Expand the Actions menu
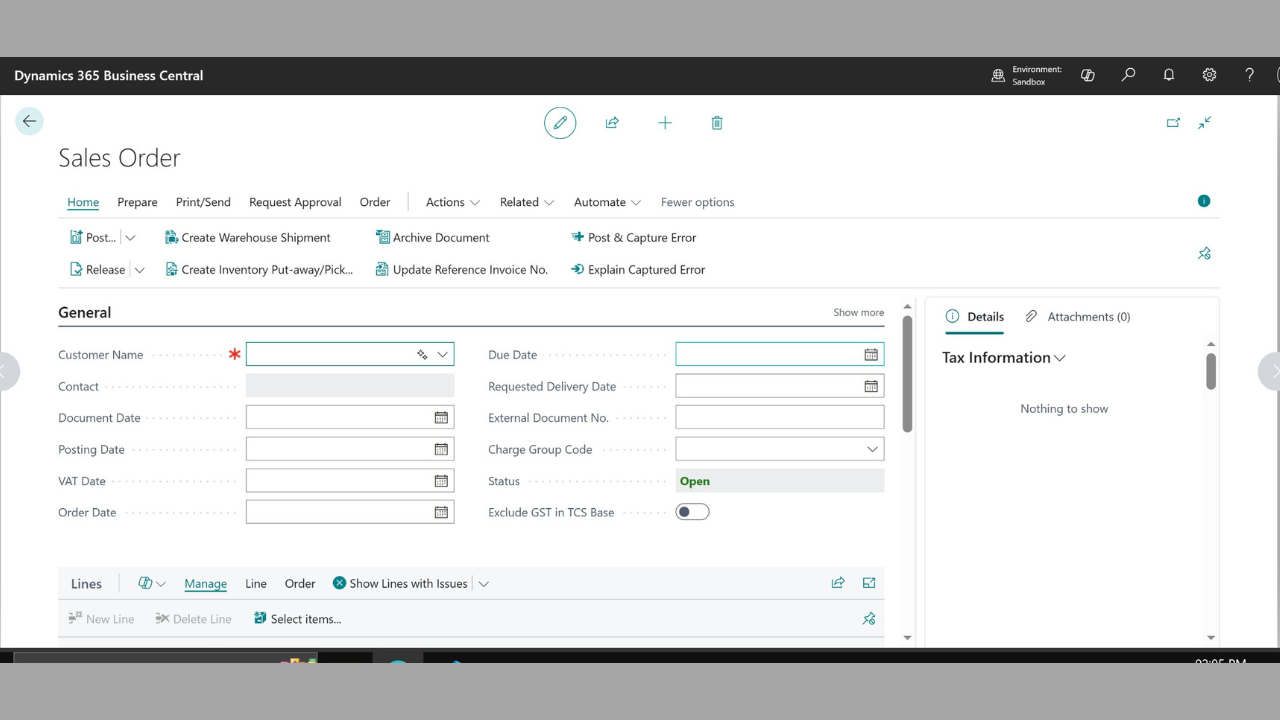 coord(453,202)
